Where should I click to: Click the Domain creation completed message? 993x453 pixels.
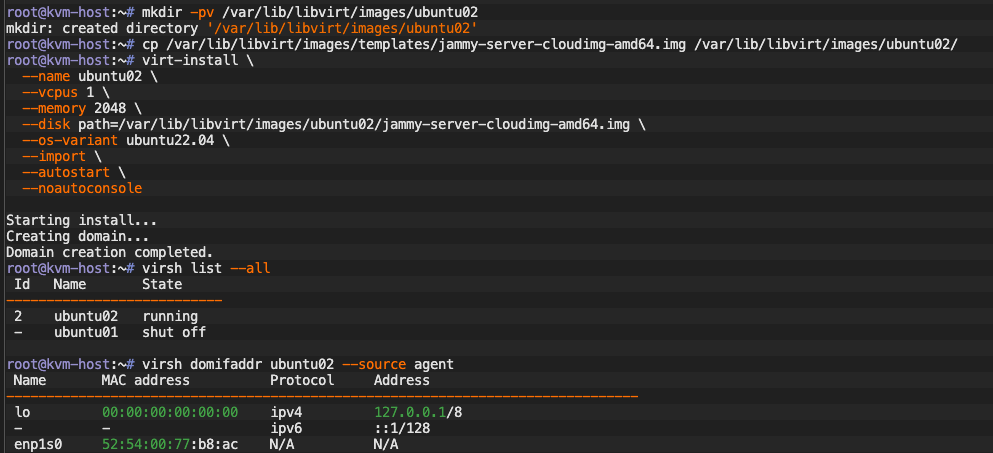(x=110, y=252)
